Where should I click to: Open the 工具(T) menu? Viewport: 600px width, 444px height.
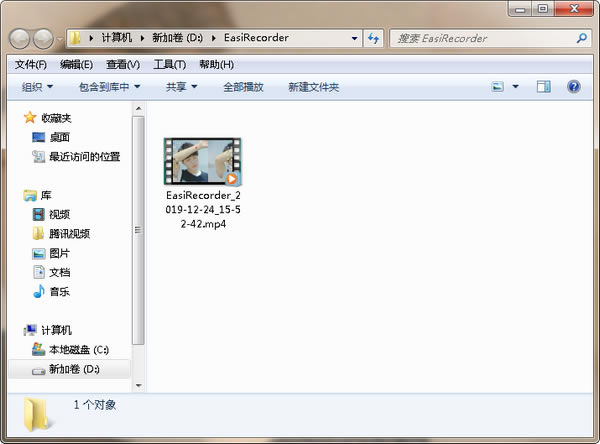point(169,64)
